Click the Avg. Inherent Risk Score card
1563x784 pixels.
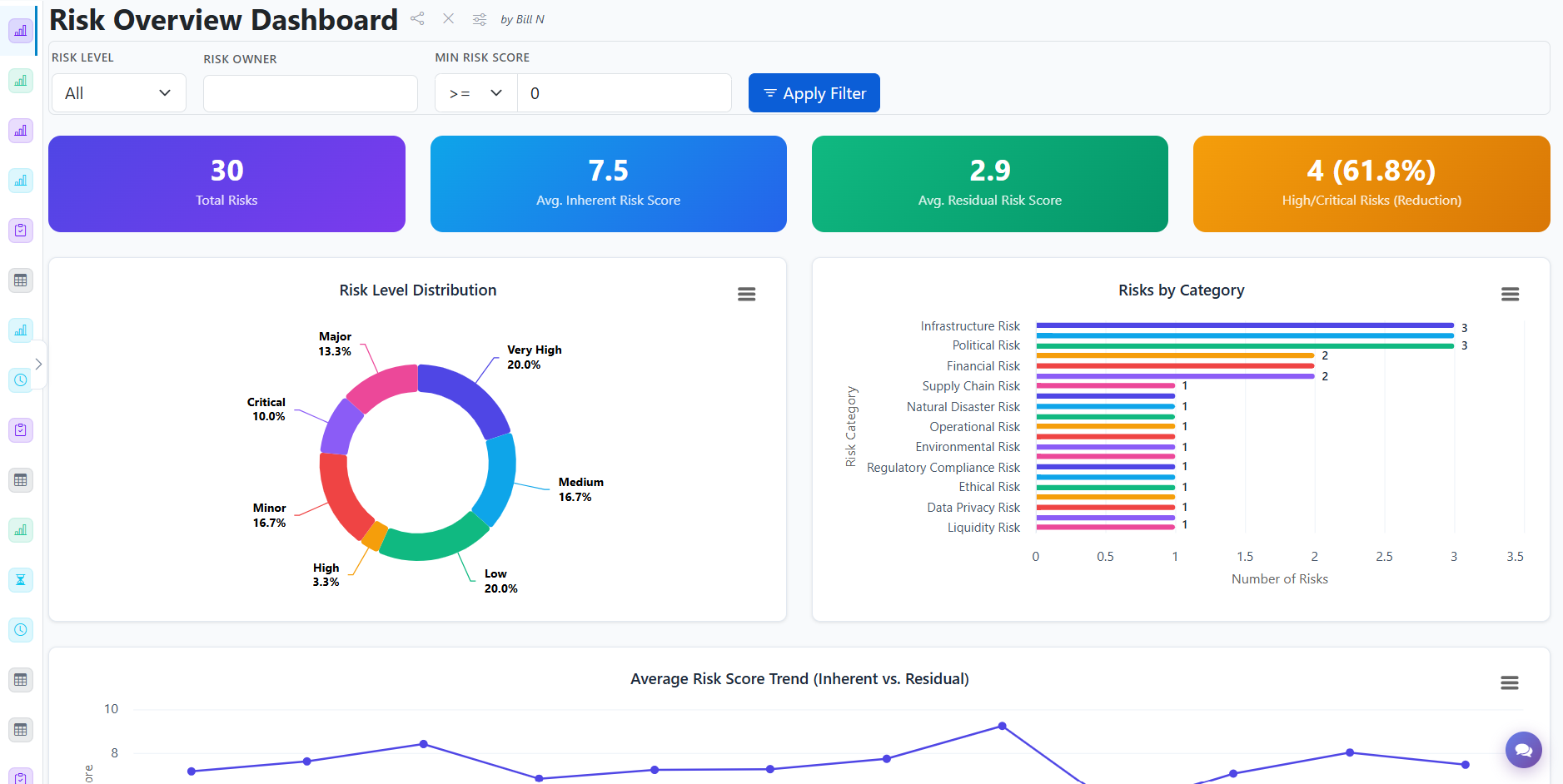pos(608,184)
